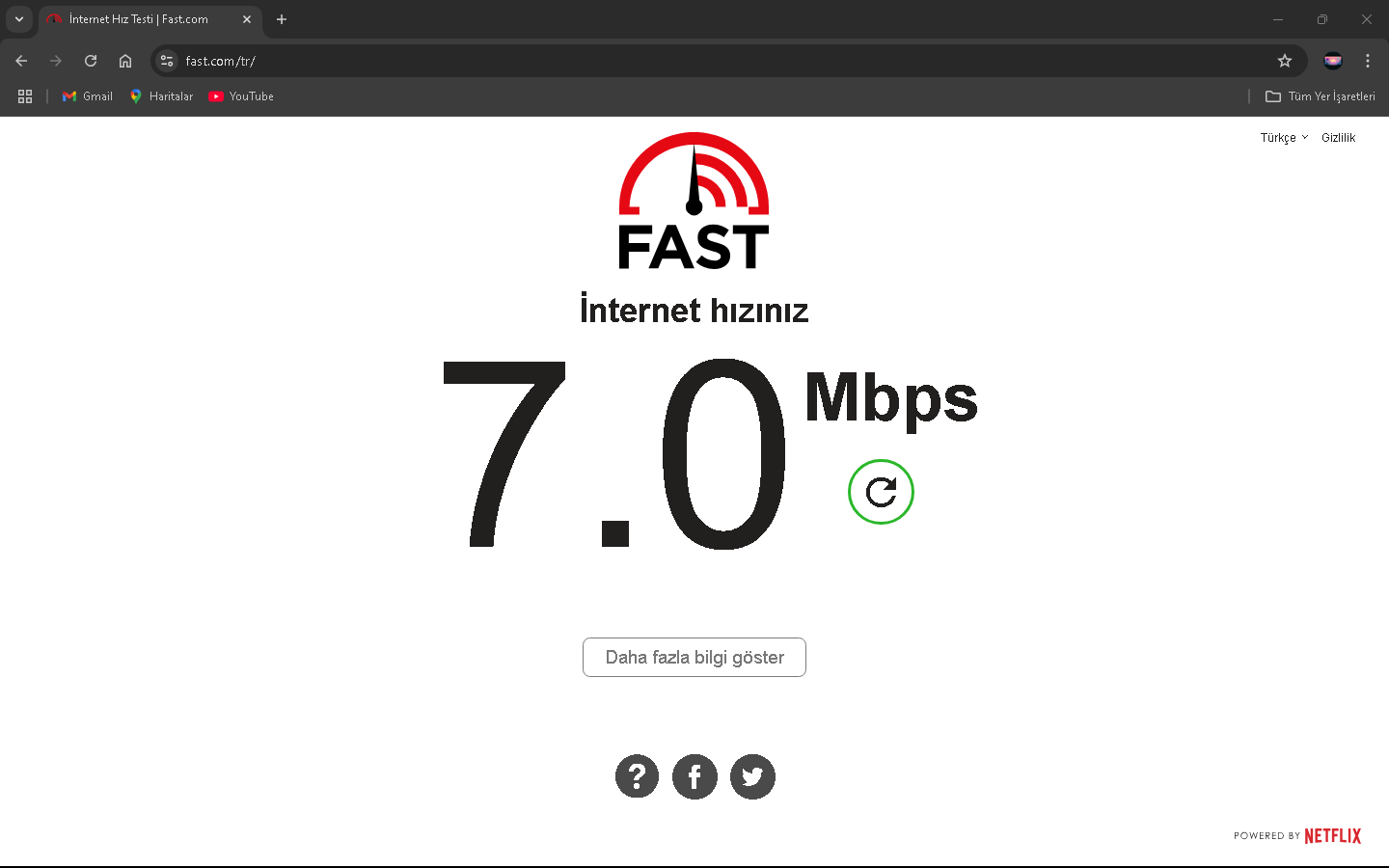
Task: Open the Chrome three-dot menu
Action: pos(1368,61)
